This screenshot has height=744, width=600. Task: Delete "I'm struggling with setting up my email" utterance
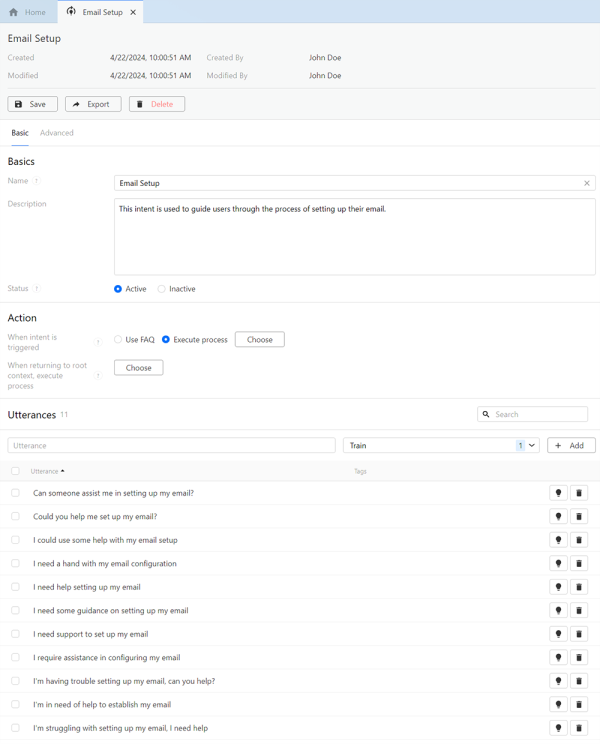coord(579,728)
